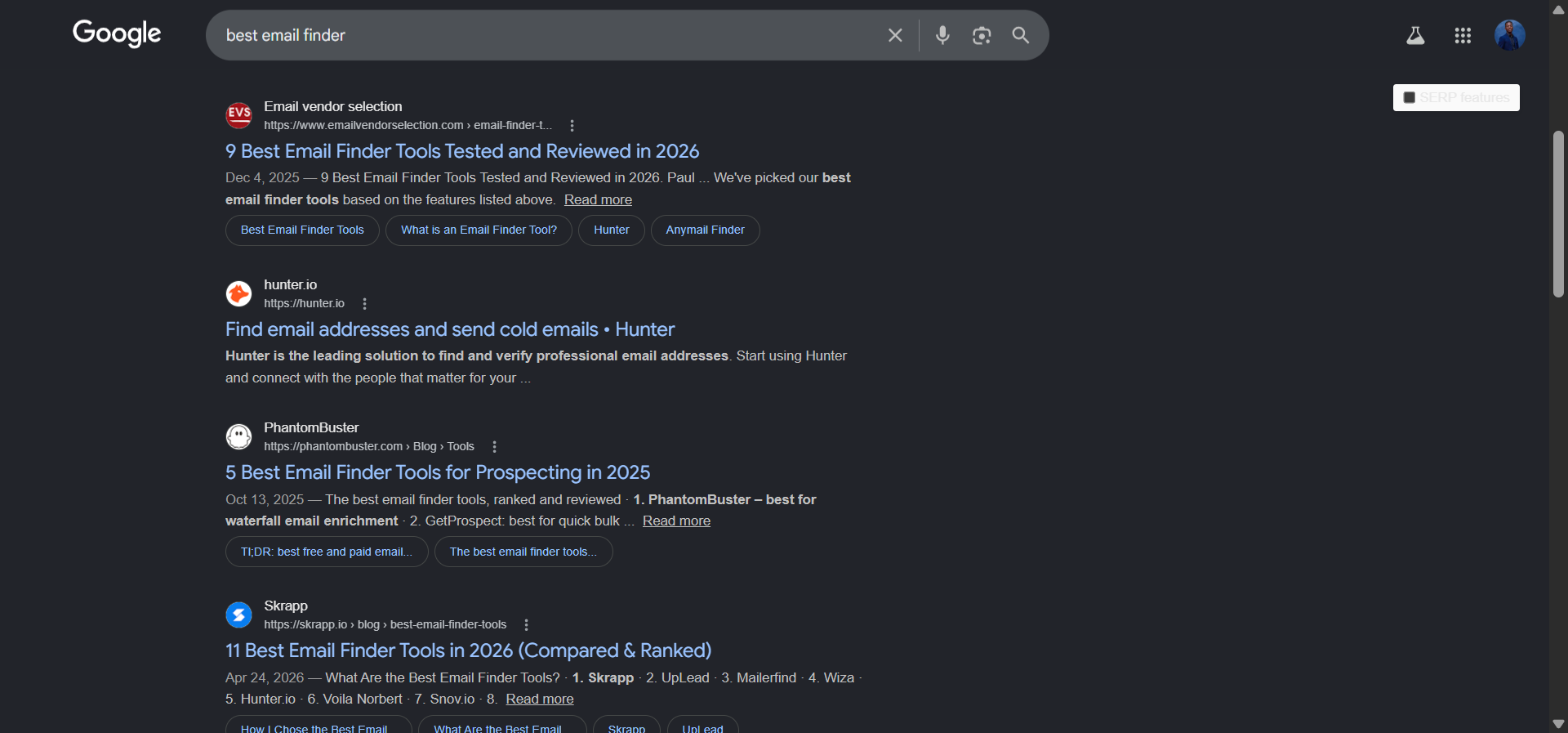Open more options for Skrapp result

tap(526, 625)
